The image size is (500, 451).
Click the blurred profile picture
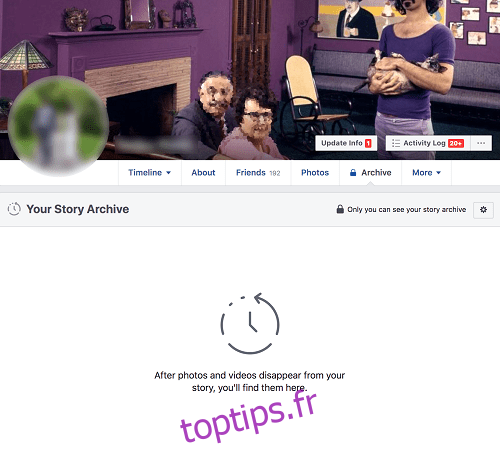coord(58,126)
